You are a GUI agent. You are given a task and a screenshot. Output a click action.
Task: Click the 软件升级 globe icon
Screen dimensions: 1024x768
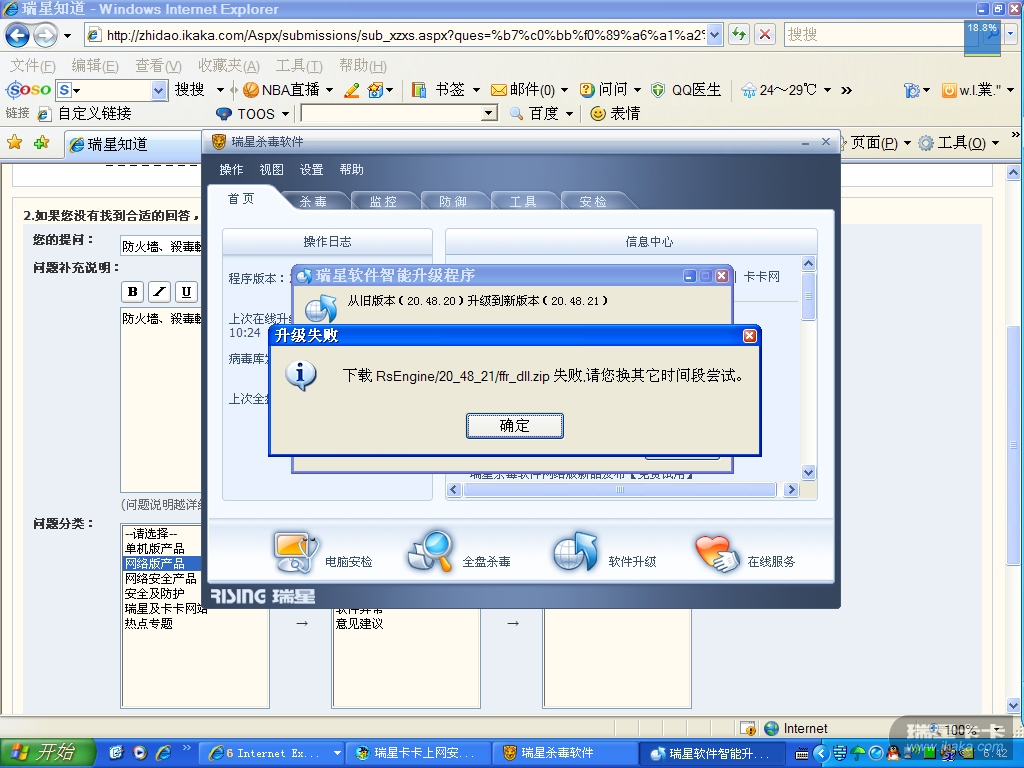coord(576,552)
